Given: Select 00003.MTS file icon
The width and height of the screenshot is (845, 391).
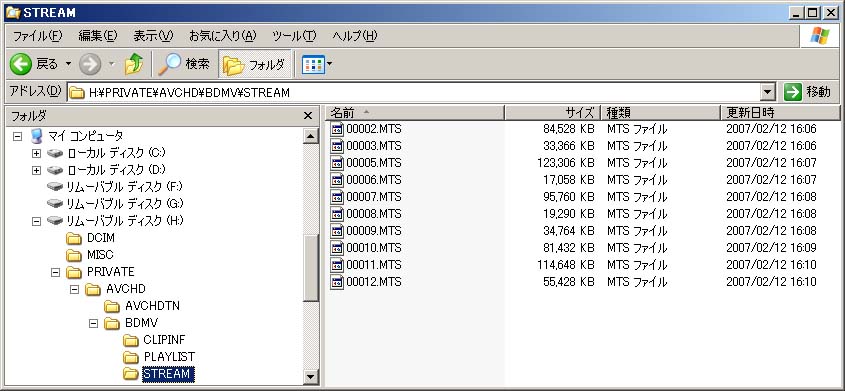Looking at the screenshot, I should click(337, 146).
